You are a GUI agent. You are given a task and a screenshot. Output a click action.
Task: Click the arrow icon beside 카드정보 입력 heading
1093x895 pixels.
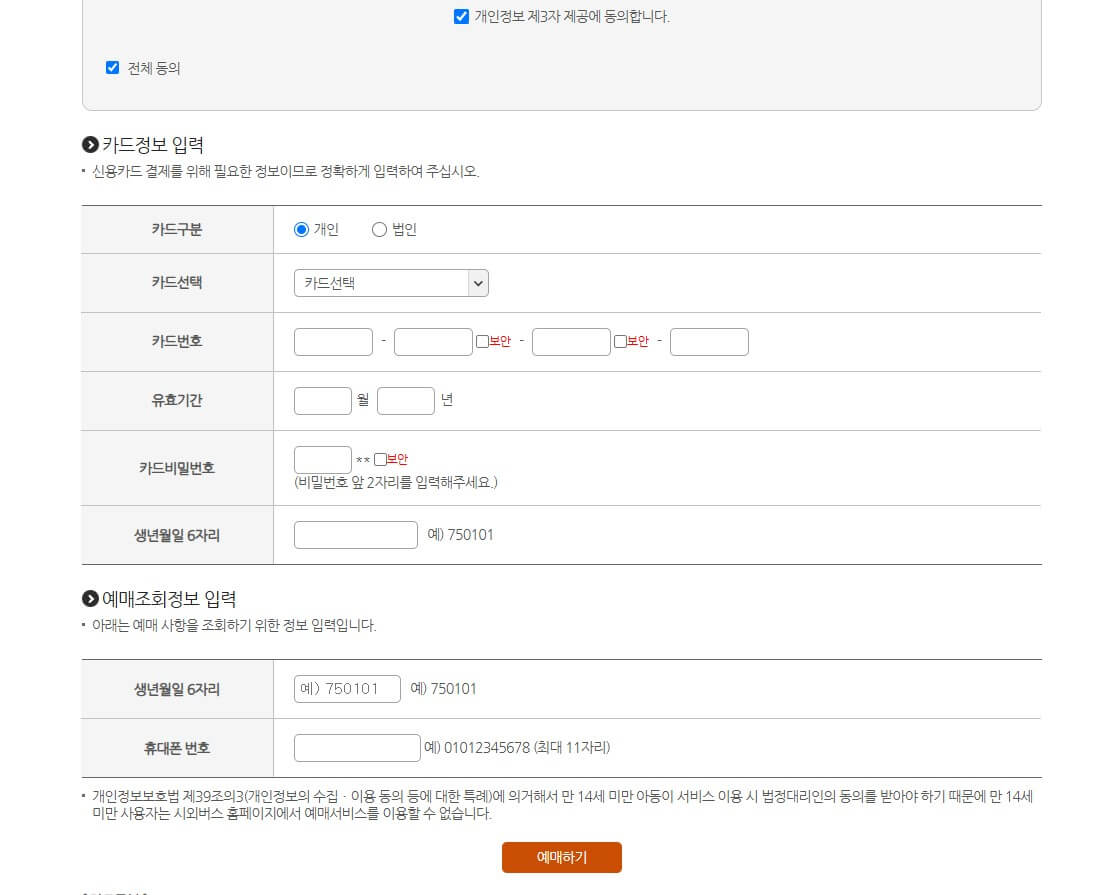(x=92, y=144)
